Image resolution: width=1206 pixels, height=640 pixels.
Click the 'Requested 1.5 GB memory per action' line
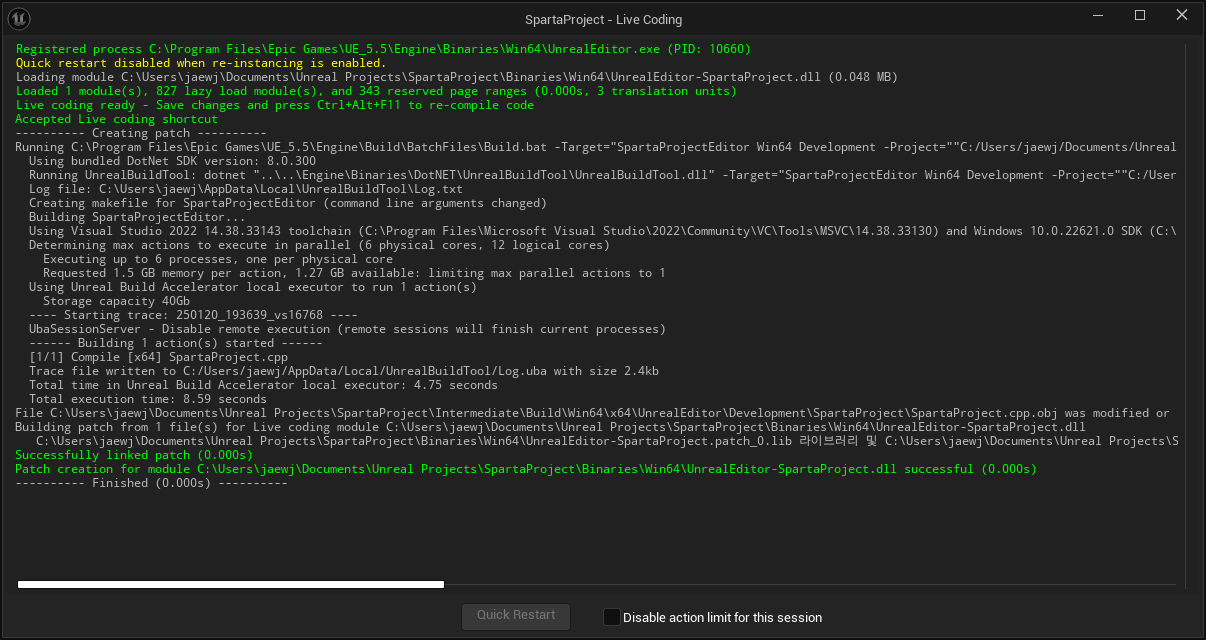[x=354, y=273]
